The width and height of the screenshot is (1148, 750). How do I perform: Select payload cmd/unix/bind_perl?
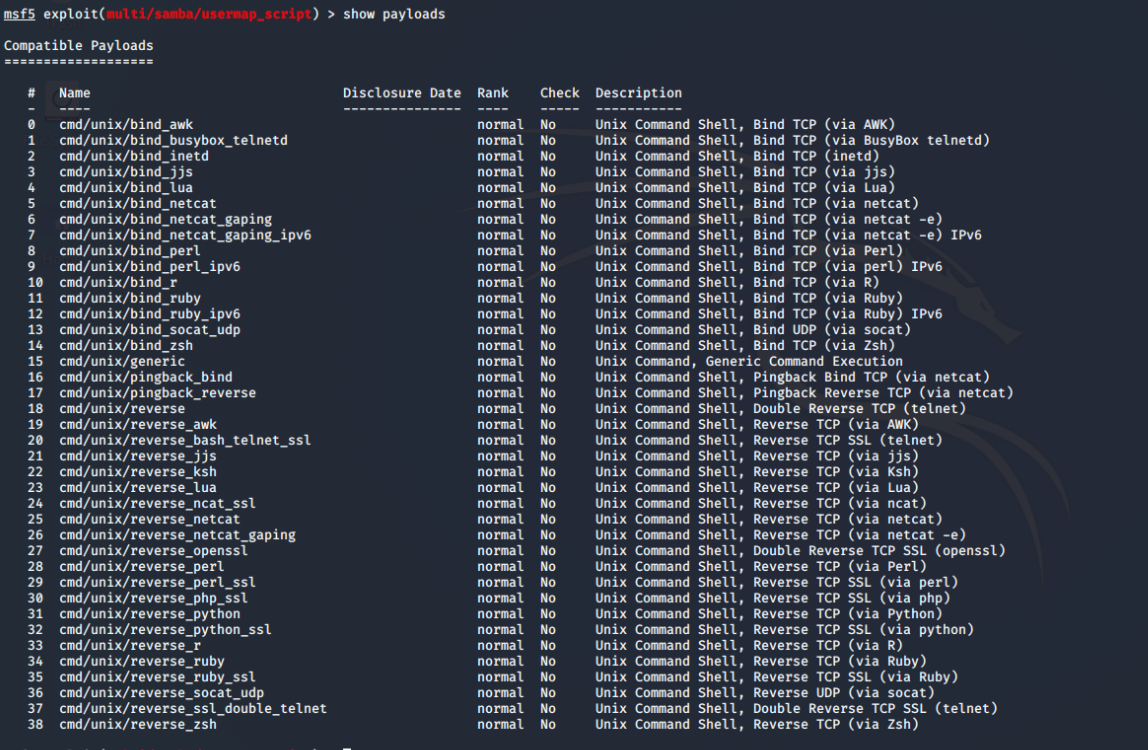(130, 250)
